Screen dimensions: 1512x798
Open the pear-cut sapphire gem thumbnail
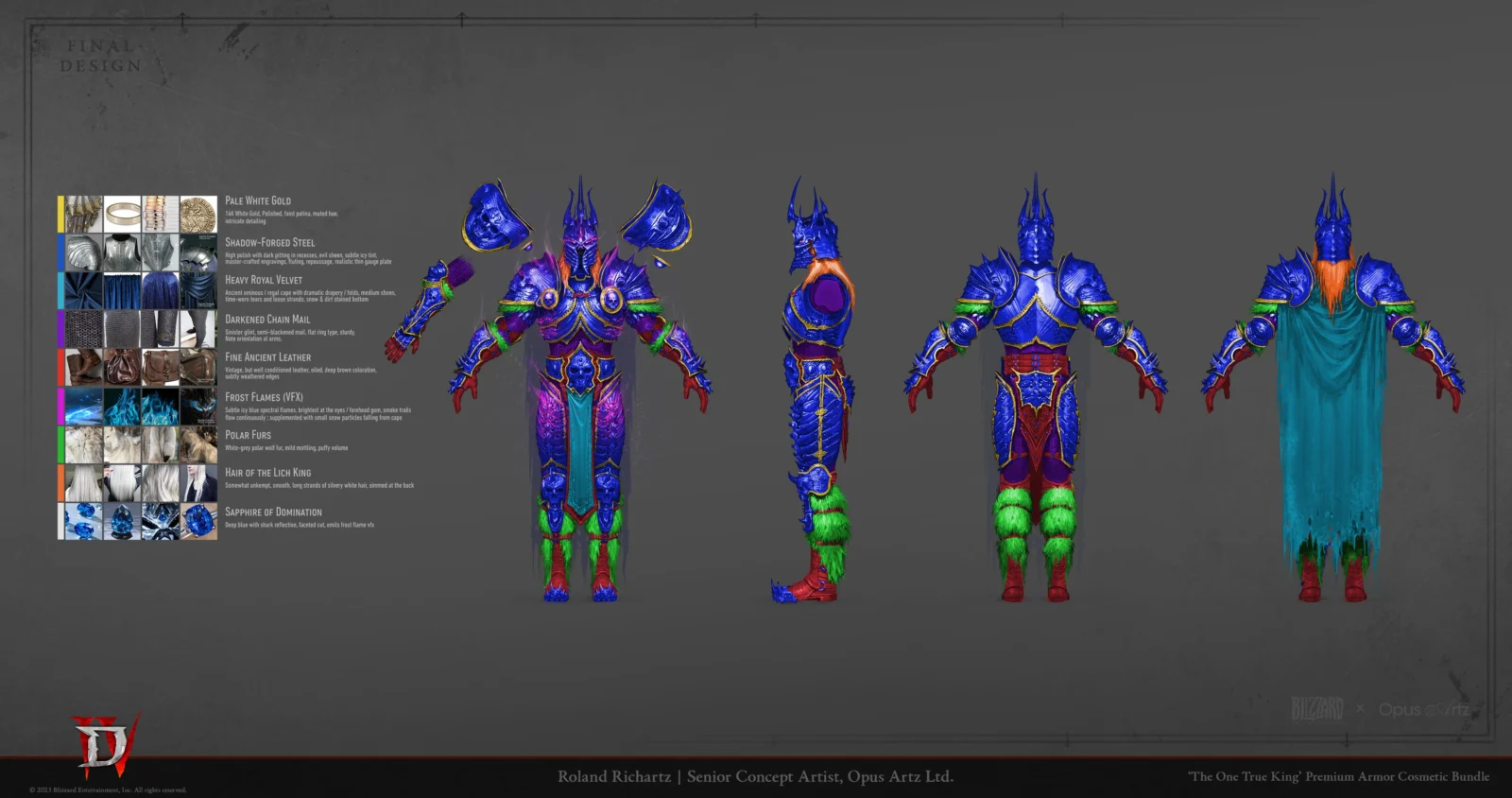click(x=122, y=522)
